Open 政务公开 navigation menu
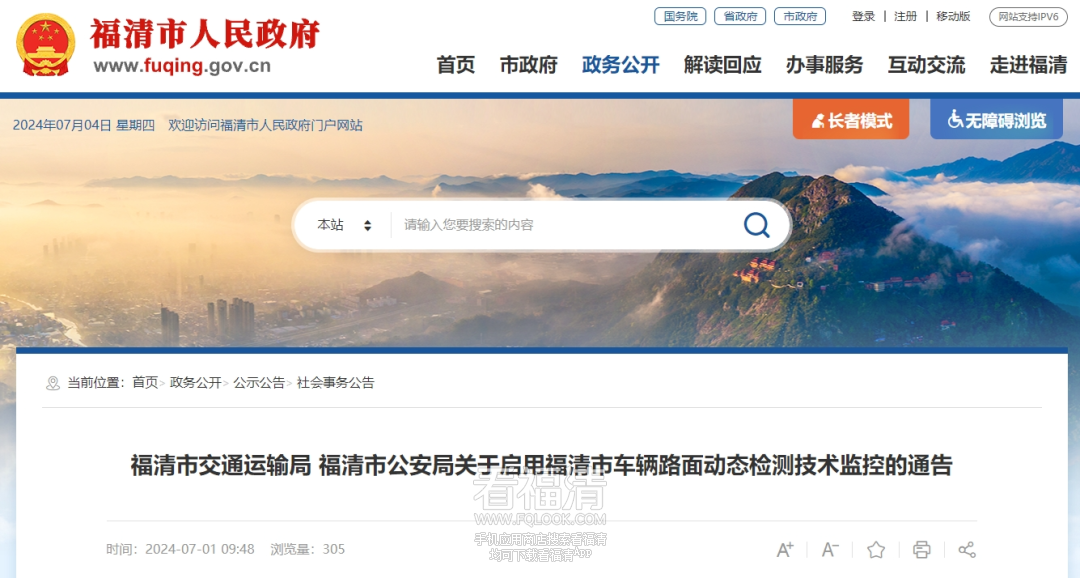This screenshot has height=578, width=1080. click(x=621, y=65)
